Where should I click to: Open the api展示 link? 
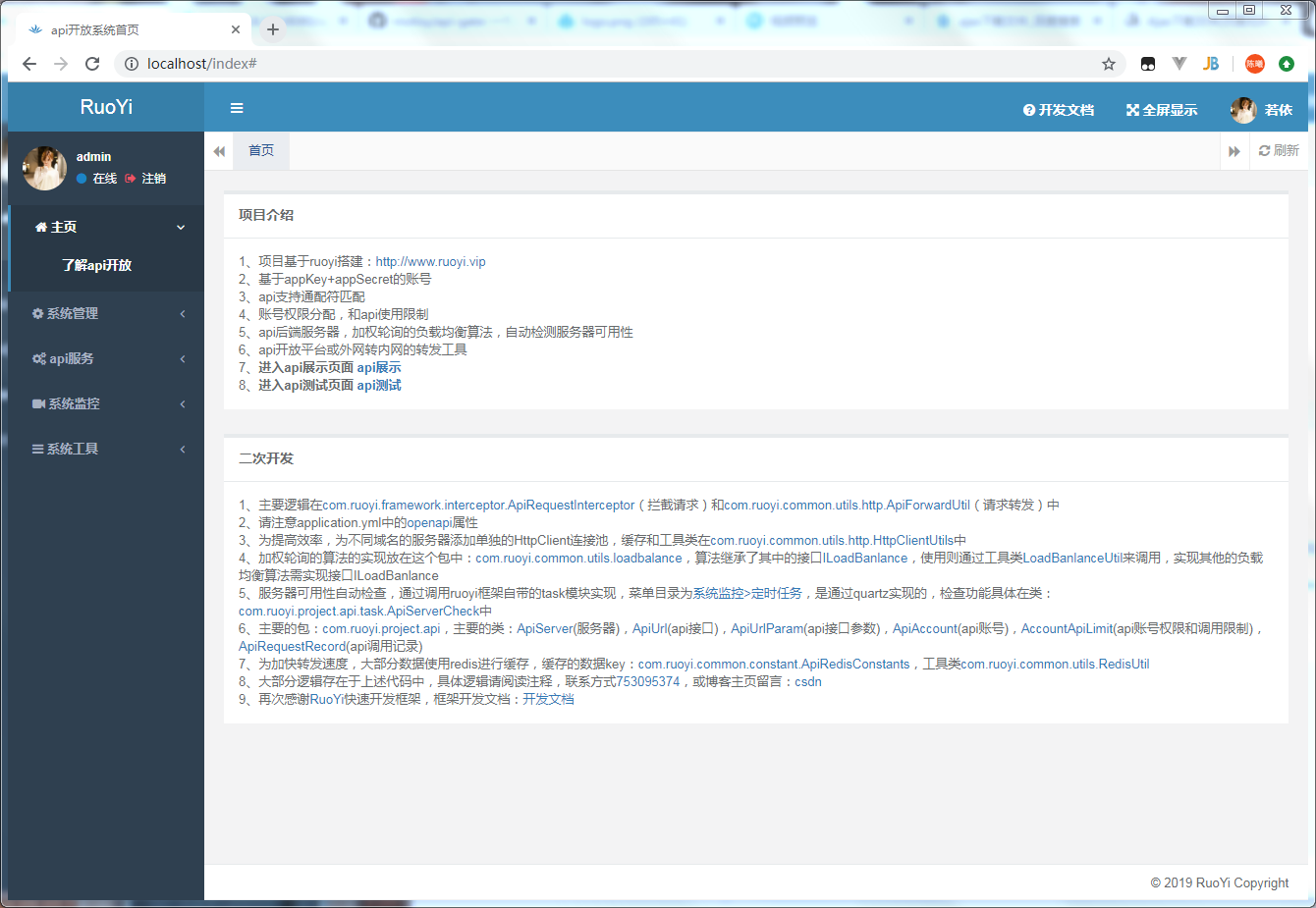coord(379,367)
